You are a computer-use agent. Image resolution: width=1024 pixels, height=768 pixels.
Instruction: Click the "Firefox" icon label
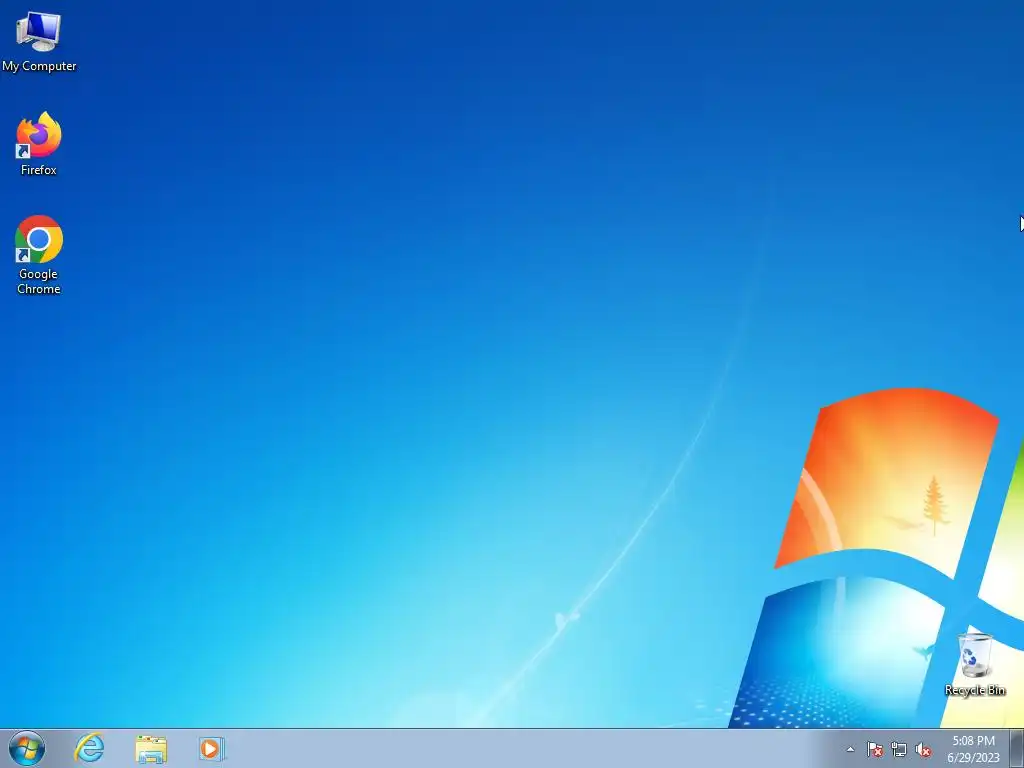39,170
